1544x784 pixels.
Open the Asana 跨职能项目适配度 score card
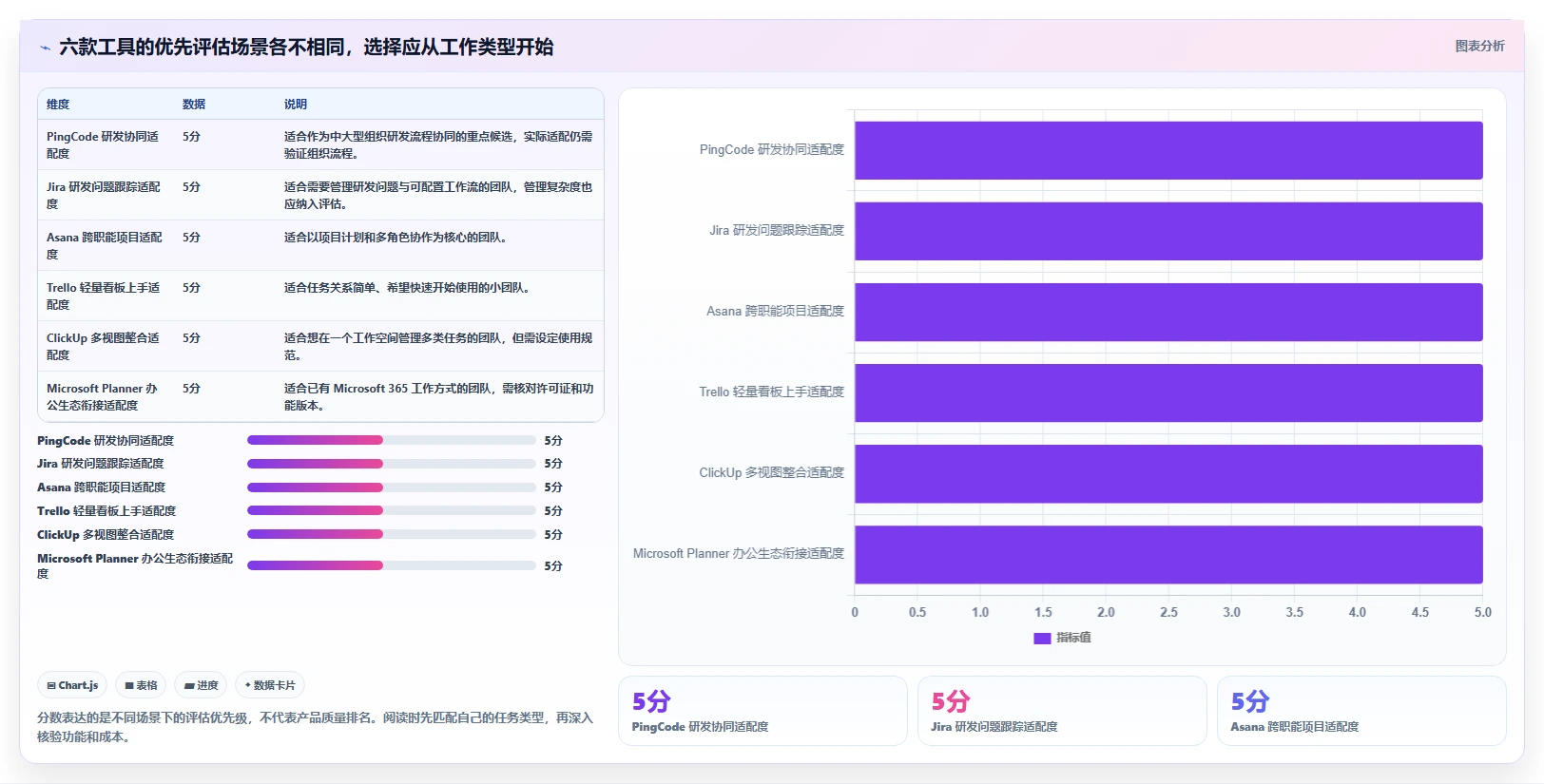pos(1361,711)
